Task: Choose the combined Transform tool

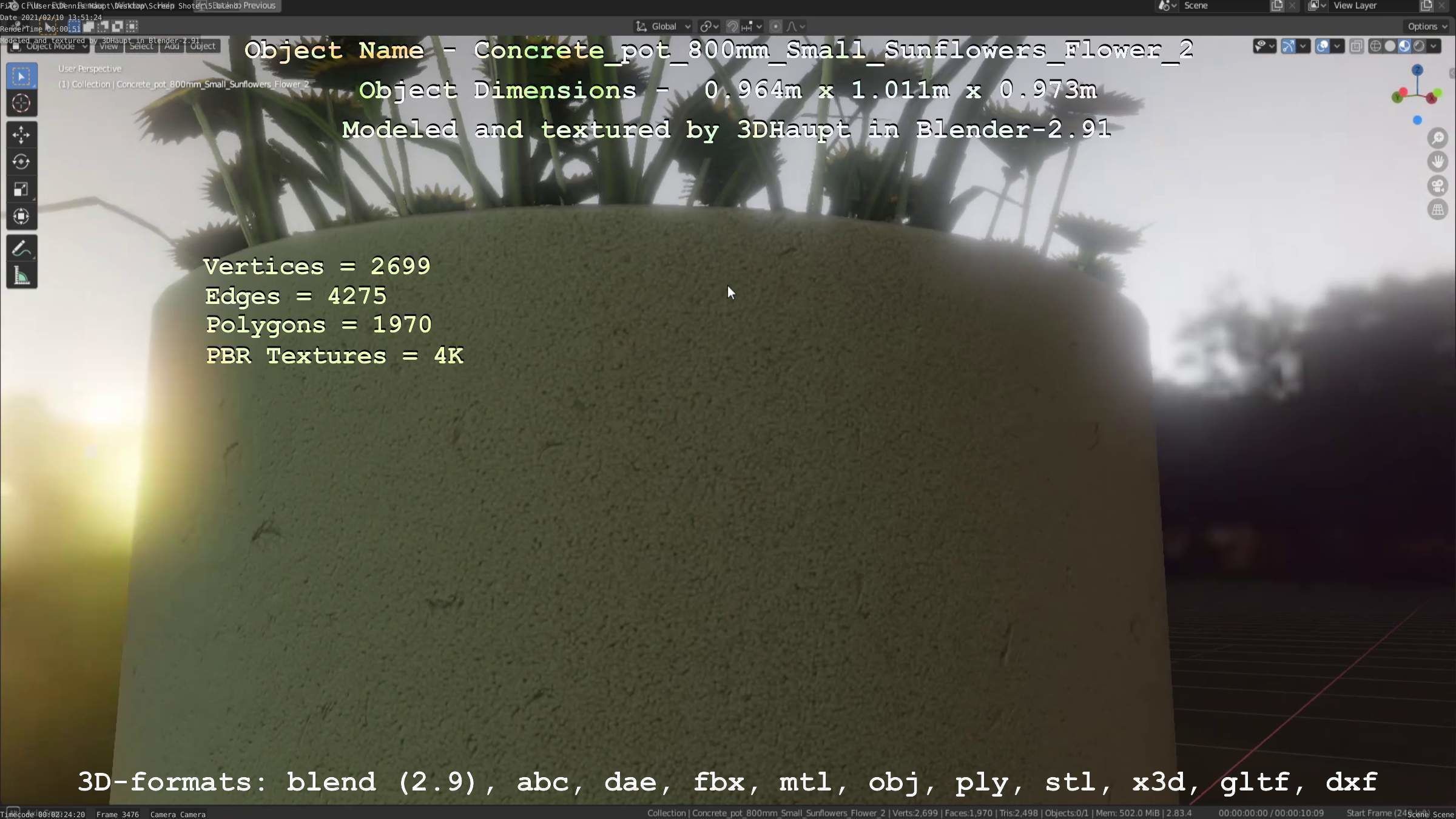Action: click(x=21, y=217)
